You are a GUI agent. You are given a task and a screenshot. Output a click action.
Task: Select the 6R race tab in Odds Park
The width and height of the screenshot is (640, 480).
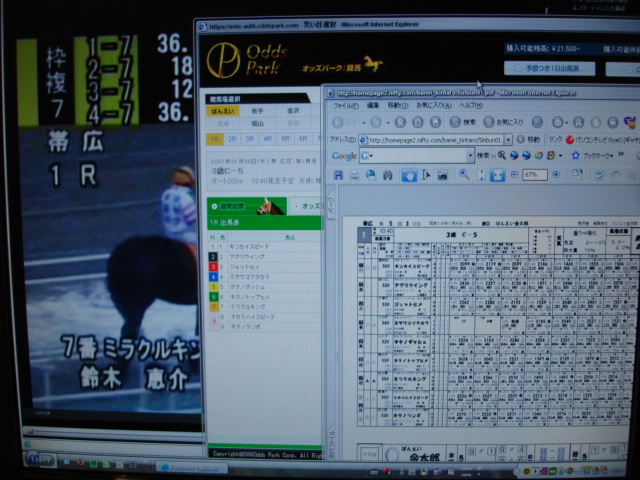(x=303, y=139)
